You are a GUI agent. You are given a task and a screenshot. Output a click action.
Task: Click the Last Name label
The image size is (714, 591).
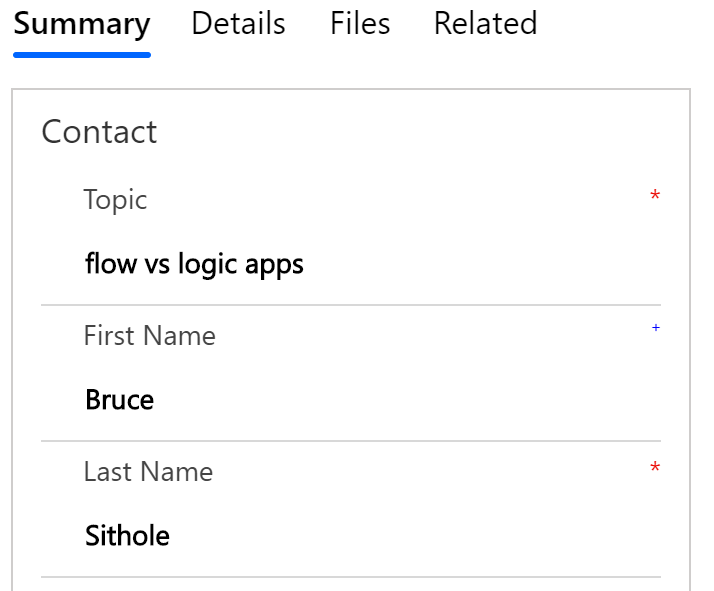click(148, 472)
